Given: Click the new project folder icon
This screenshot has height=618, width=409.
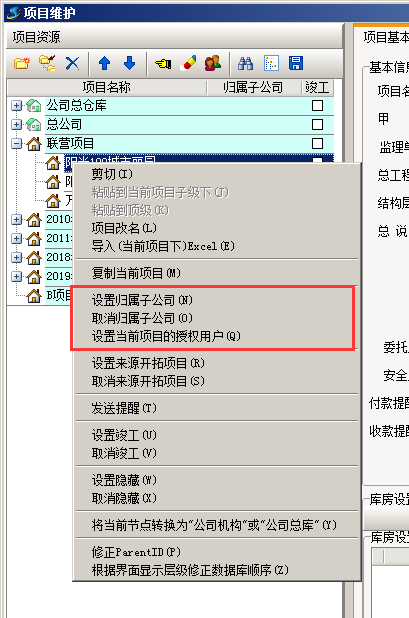Looking at the screenshot, I should [x=22, y=63].
